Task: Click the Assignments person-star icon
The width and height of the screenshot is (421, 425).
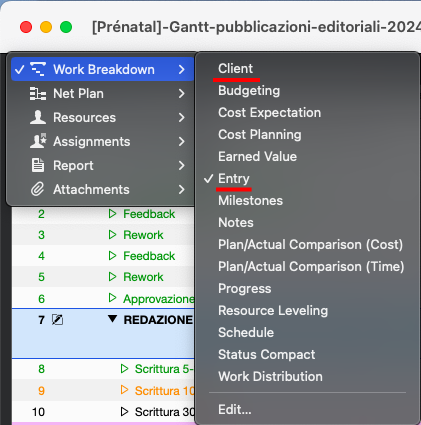Action: pyautogui.click(x=38, y=141)
